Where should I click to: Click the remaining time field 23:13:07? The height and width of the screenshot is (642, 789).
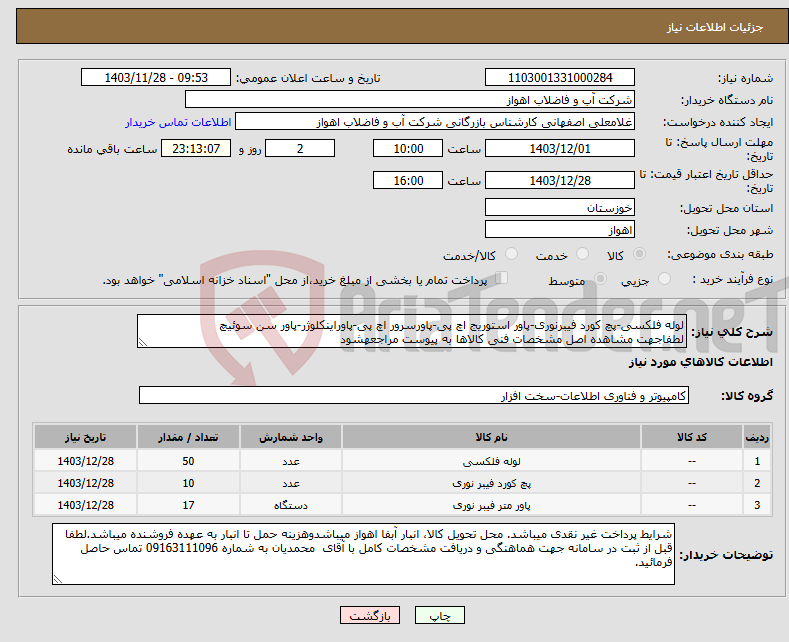(x=196, y=148)
